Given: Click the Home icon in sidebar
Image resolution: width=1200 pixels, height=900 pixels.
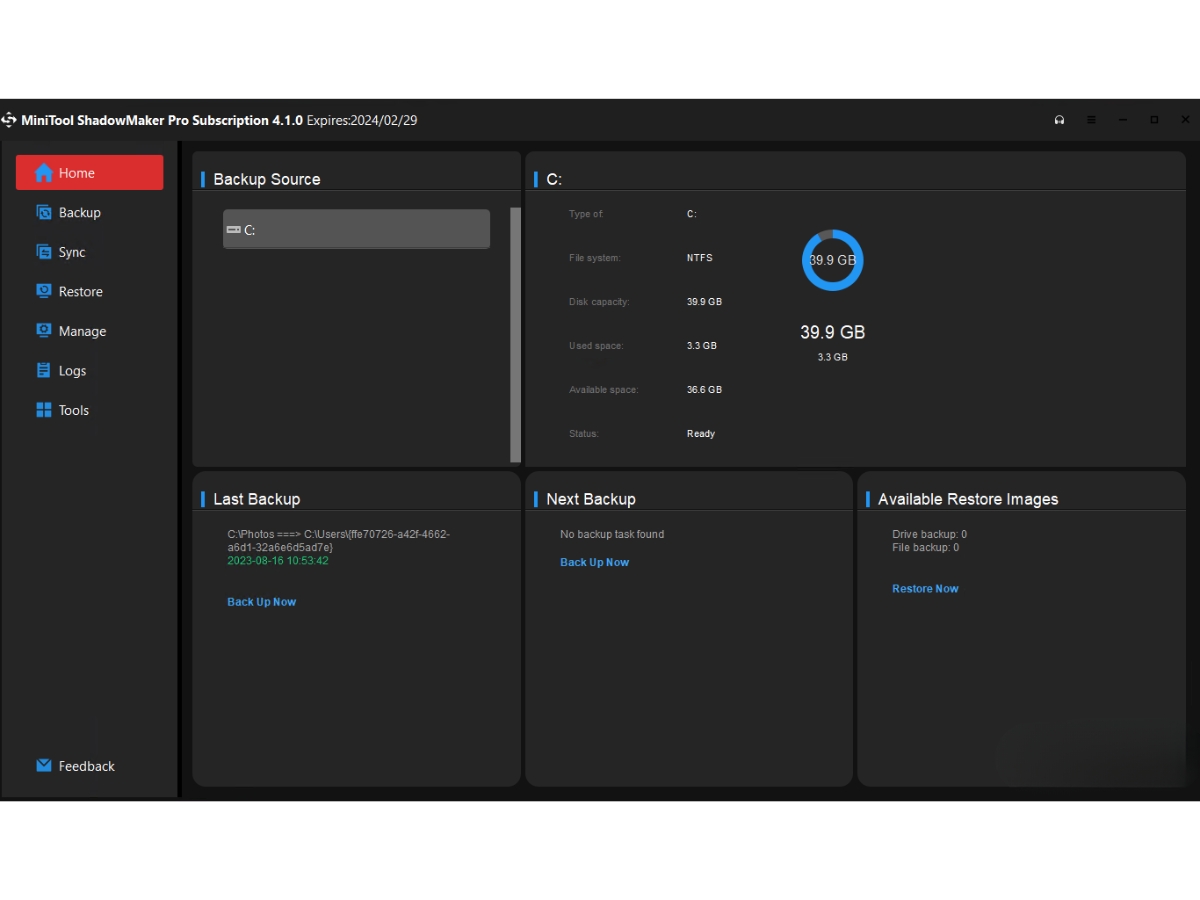Looking at the screenshot, I should (x=43, y=173).
